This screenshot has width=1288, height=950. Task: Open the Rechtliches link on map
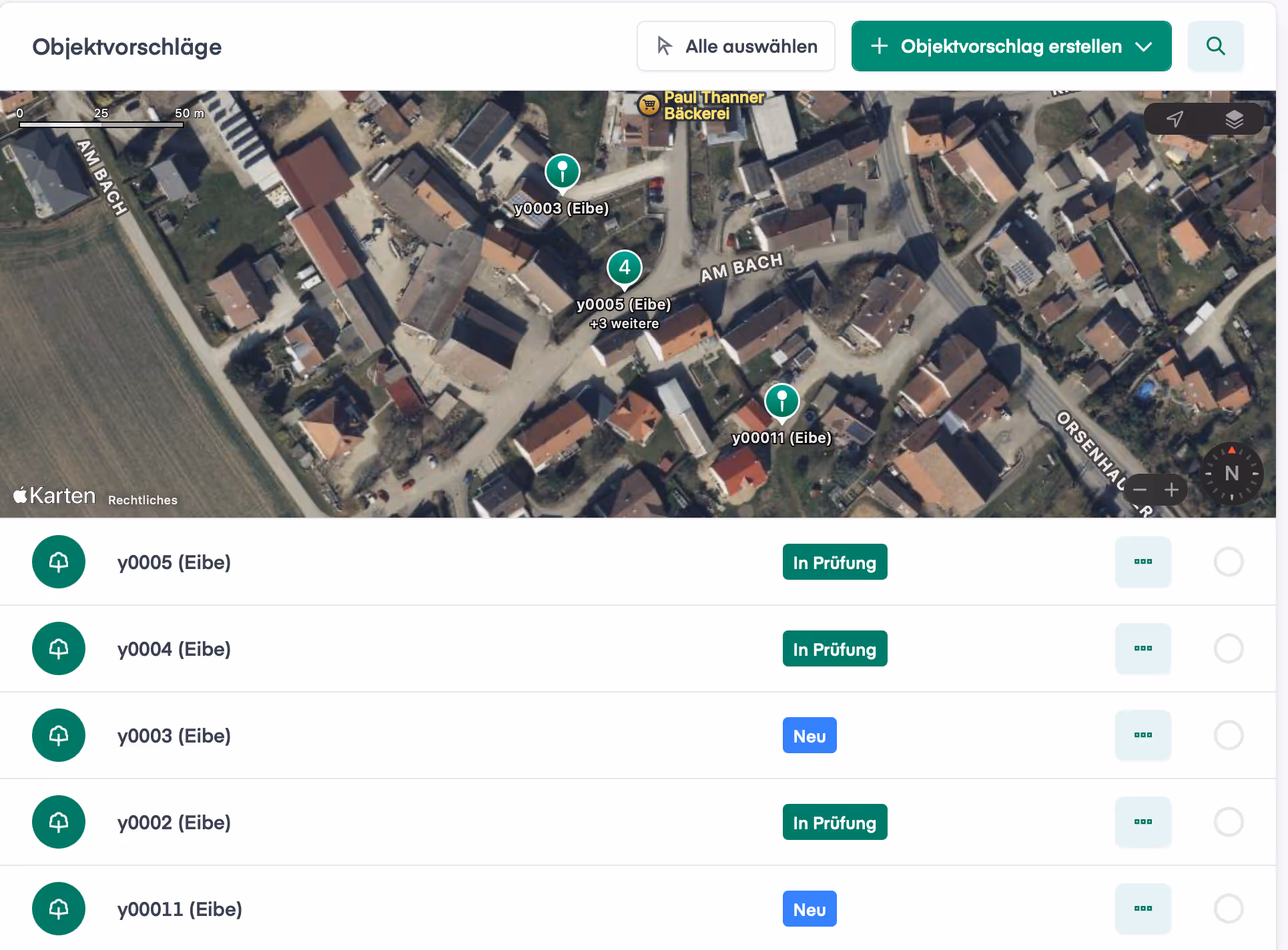pos(143,500)
